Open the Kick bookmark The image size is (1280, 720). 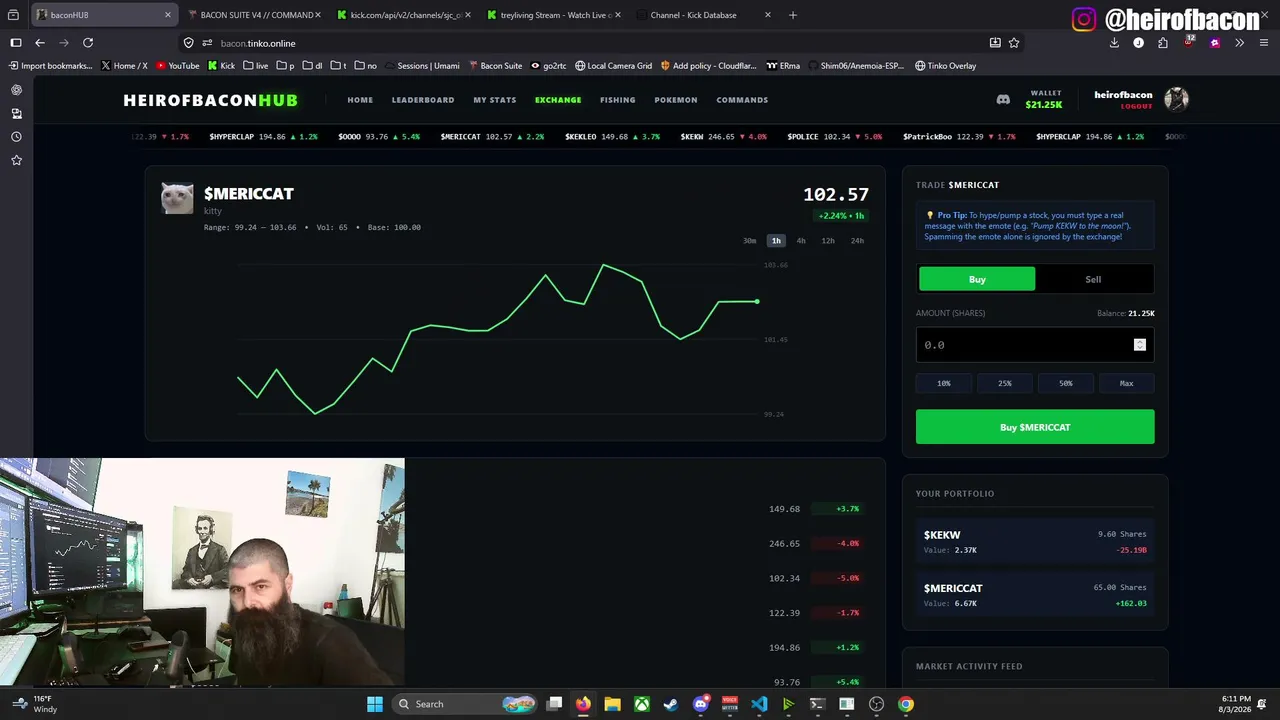221,66
